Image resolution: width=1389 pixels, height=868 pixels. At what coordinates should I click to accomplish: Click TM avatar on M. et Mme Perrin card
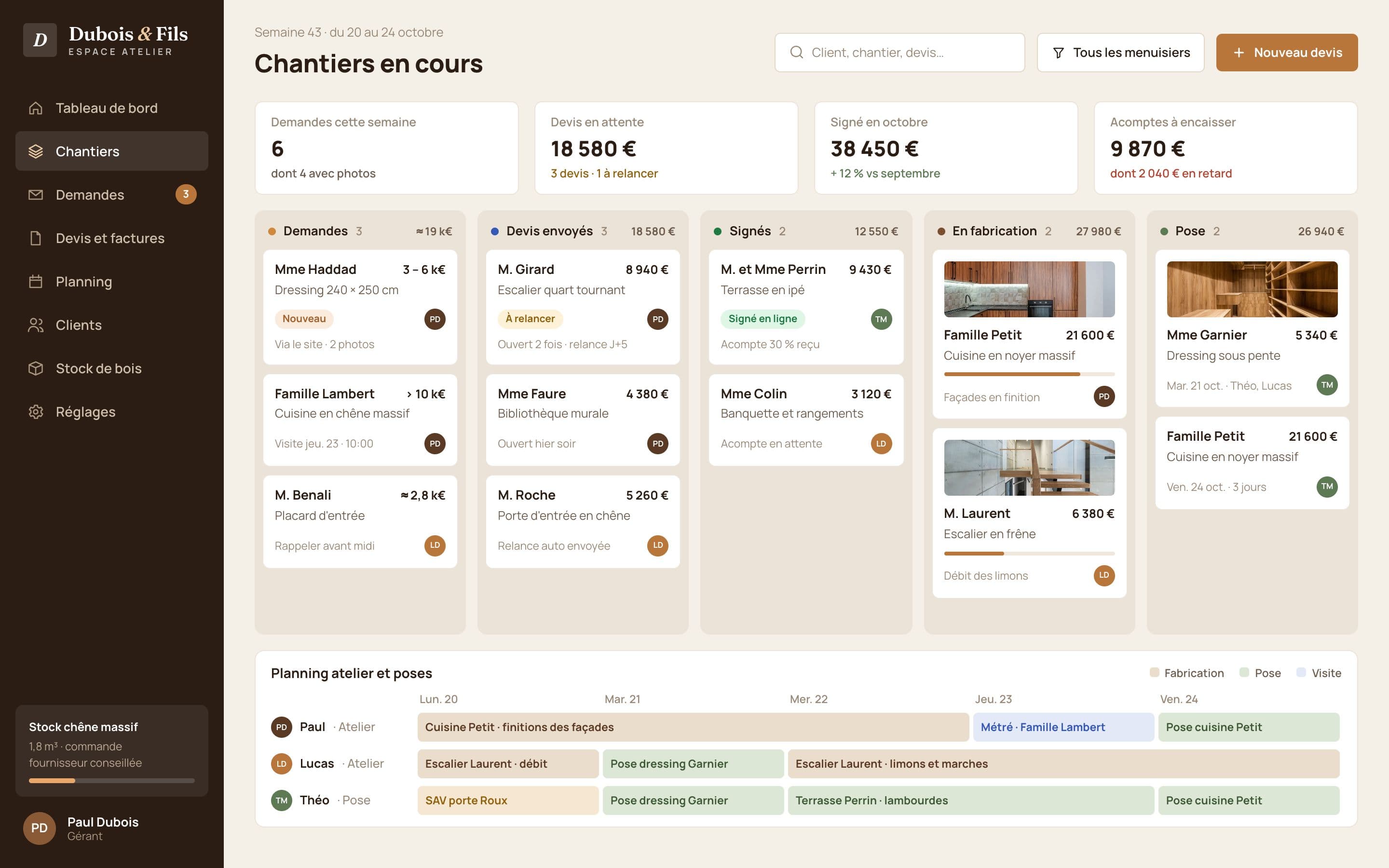pos(881,319)
